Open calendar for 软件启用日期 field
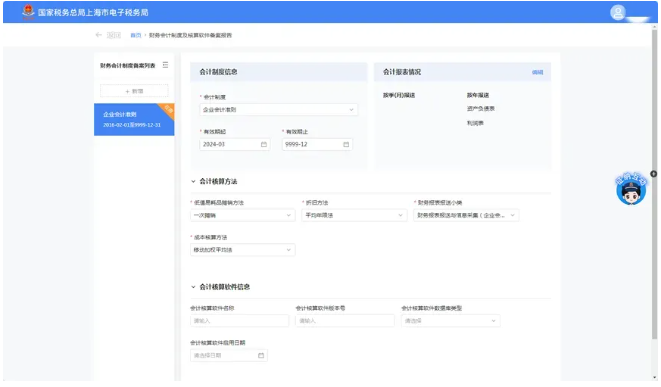 [261, 356]
